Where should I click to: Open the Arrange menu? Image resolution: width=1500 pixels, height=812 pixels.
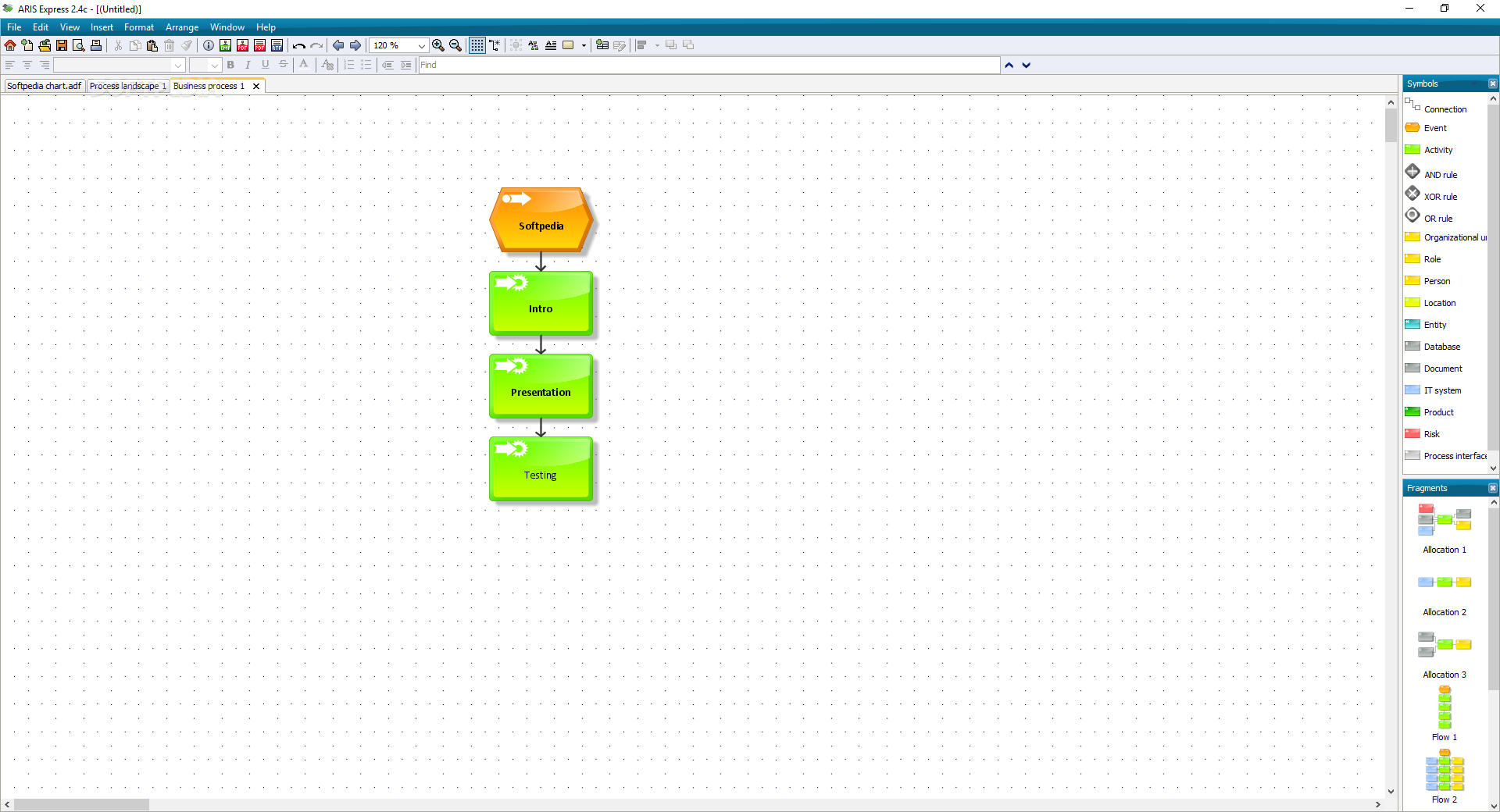click(x=182, y=27)
